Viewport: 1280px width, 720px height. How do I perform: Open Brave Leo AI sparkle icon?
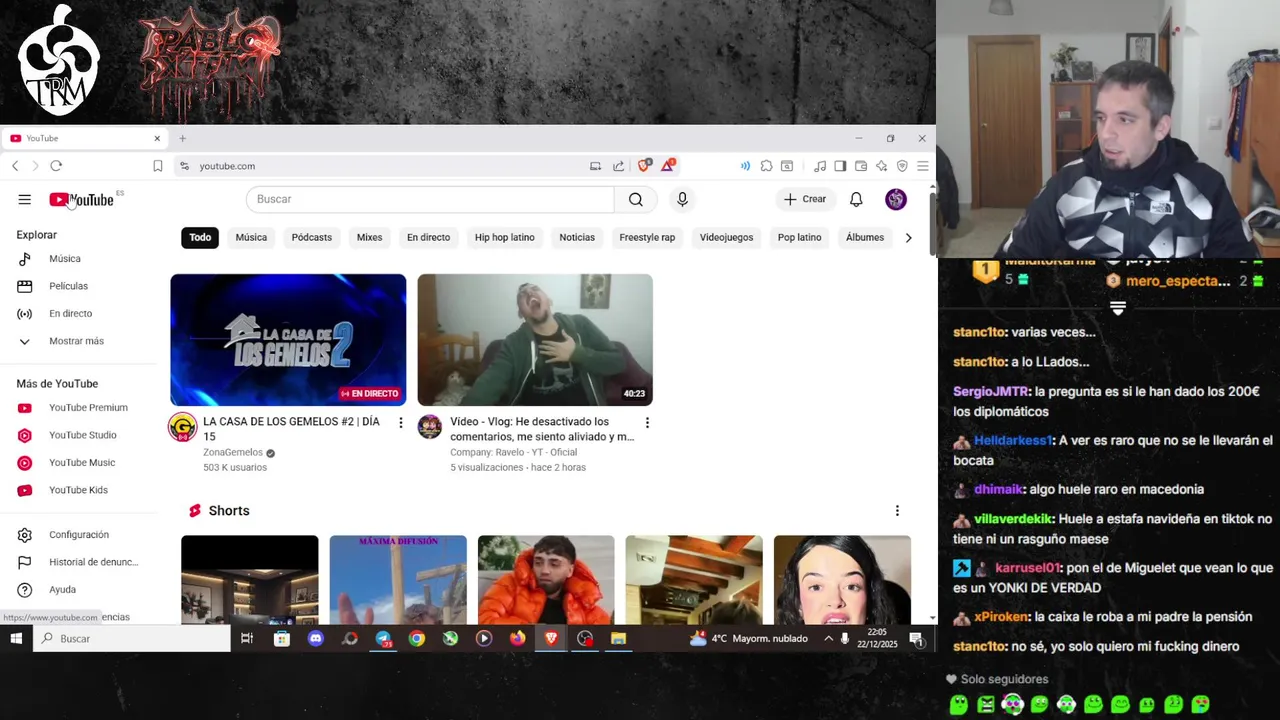tap(881, 166)
